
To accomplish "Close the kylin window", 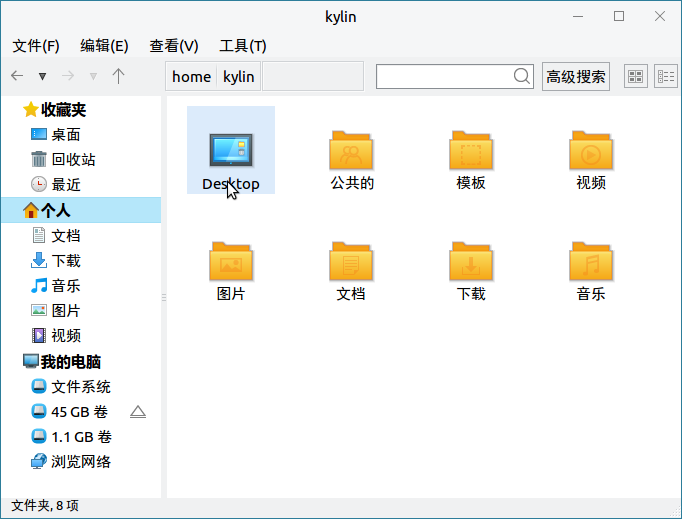I will (659, 17).
